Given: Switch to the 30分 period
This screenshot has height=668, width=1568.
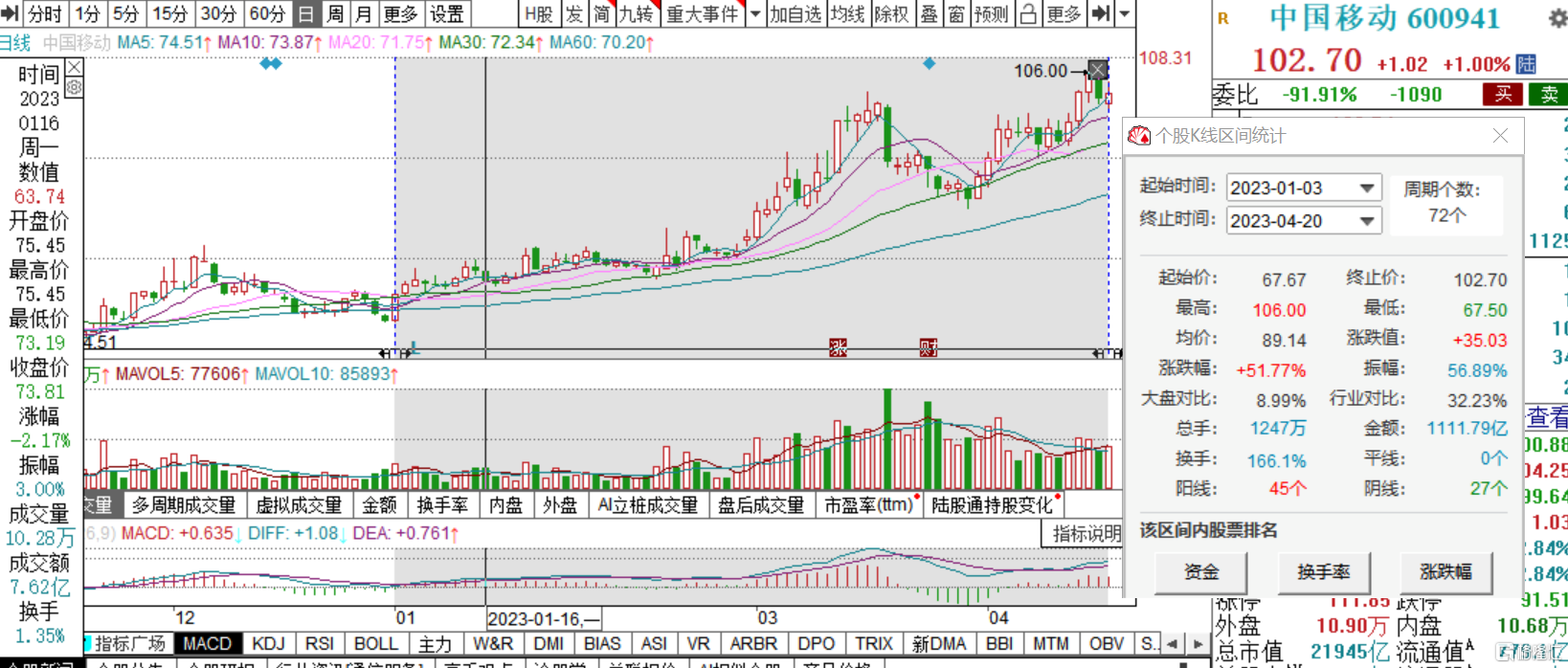Looking at the screenshot, I should (x=218, y=13).
